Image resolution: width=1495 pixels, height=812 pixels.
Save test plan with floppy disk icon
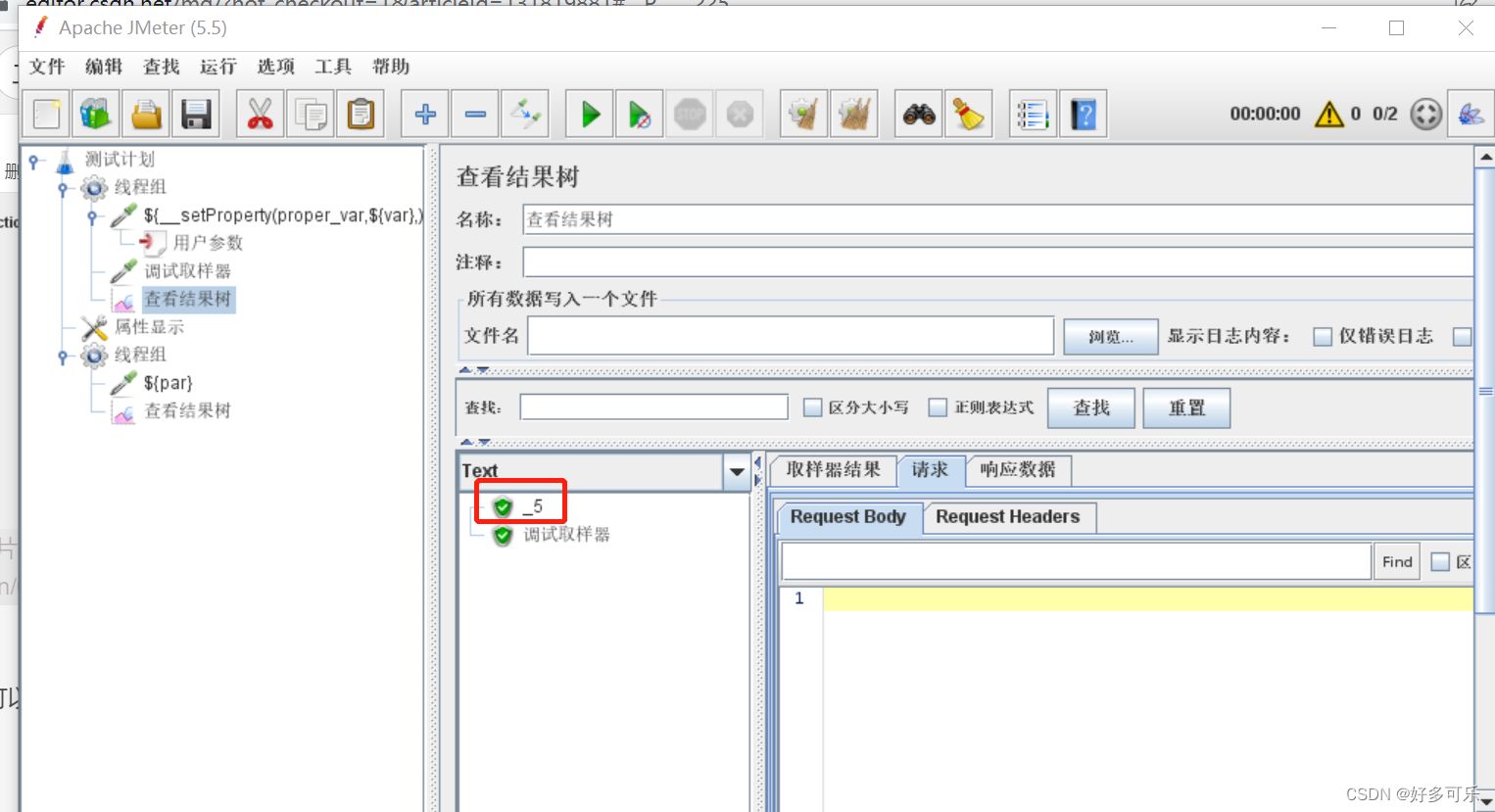click(x=197, y=115)
